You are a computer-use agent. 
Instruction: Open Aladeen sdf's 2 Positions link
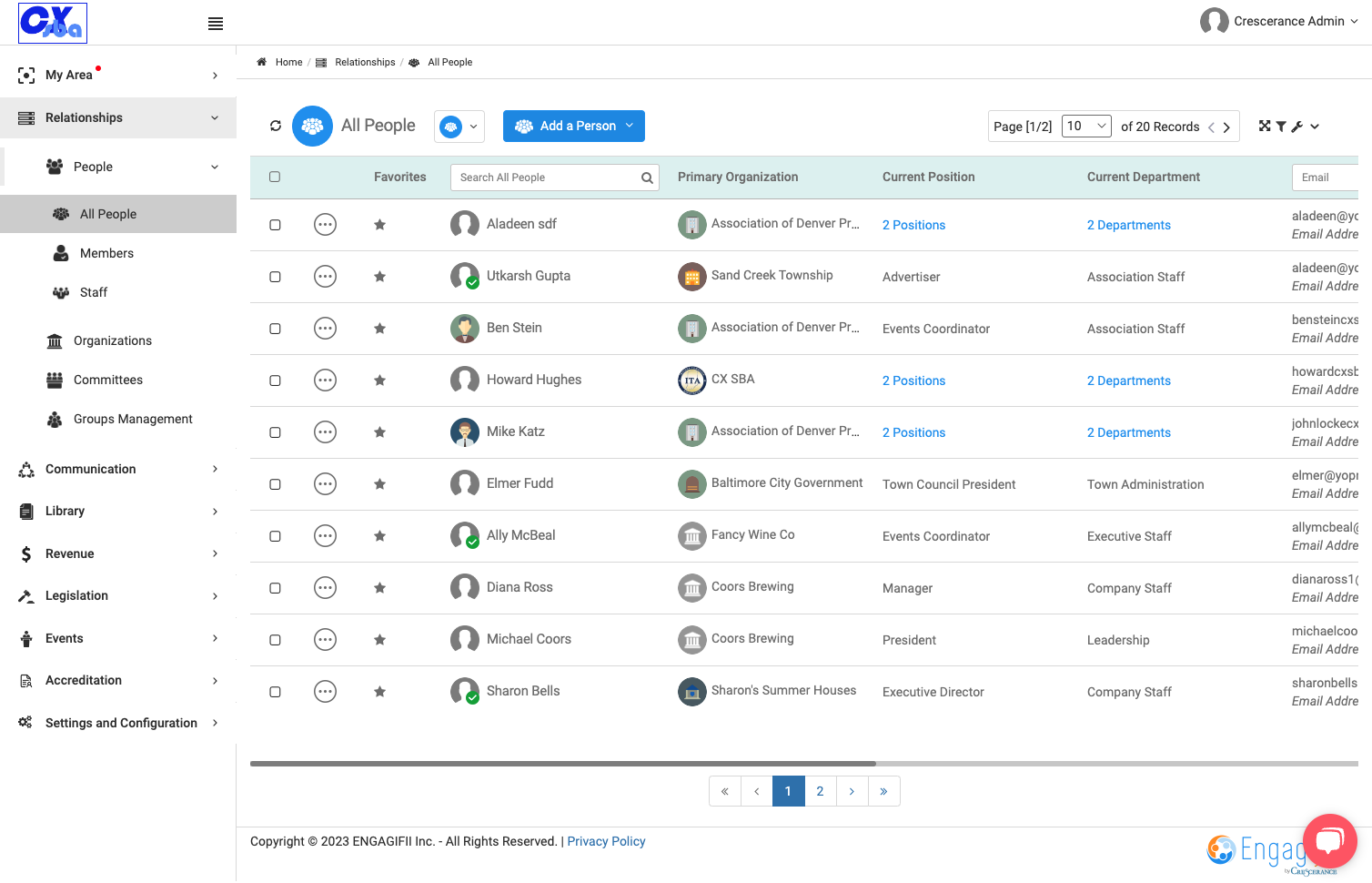click(x=913, y=225)
